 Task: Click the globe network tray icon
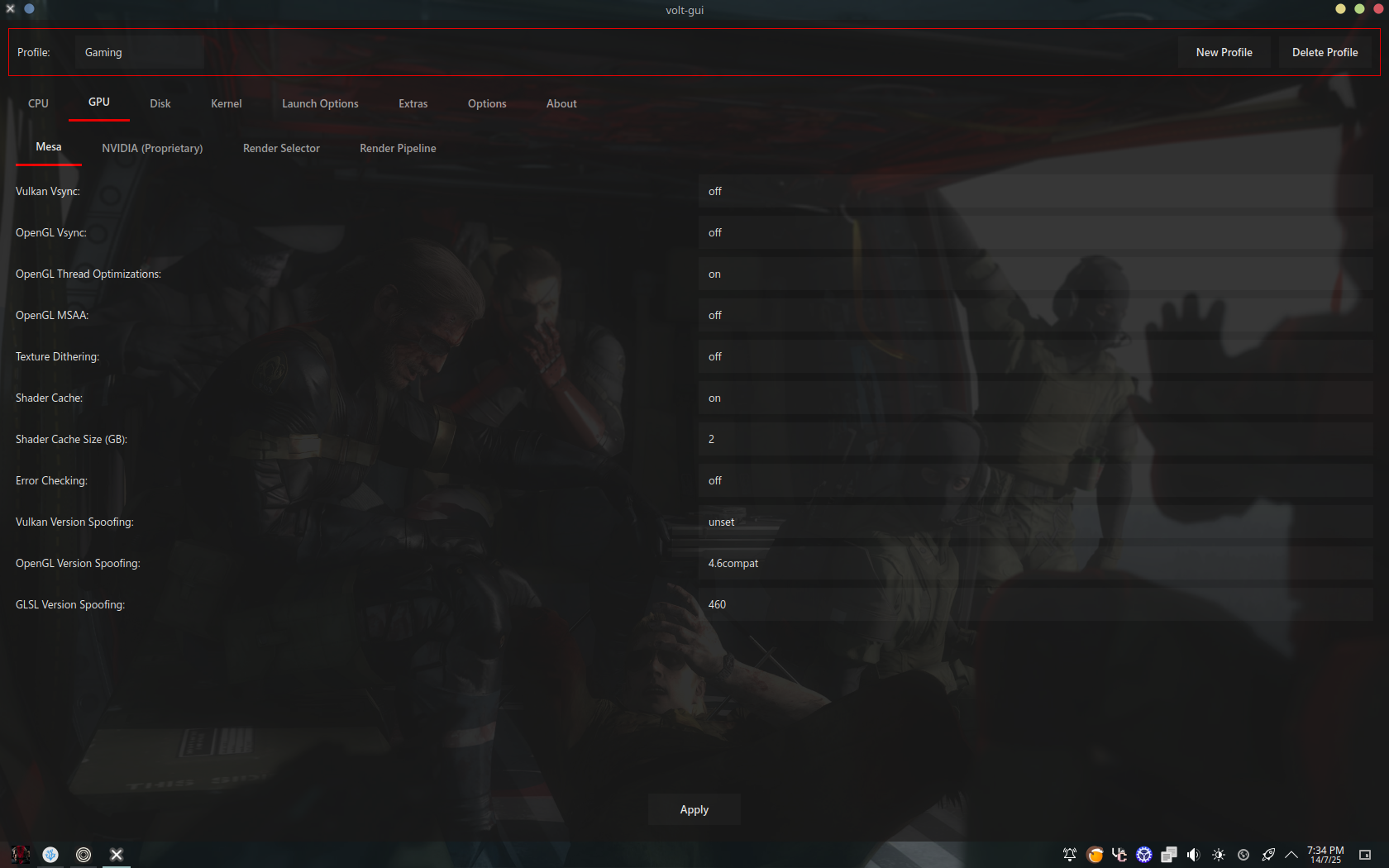(x=1243, y=855)
